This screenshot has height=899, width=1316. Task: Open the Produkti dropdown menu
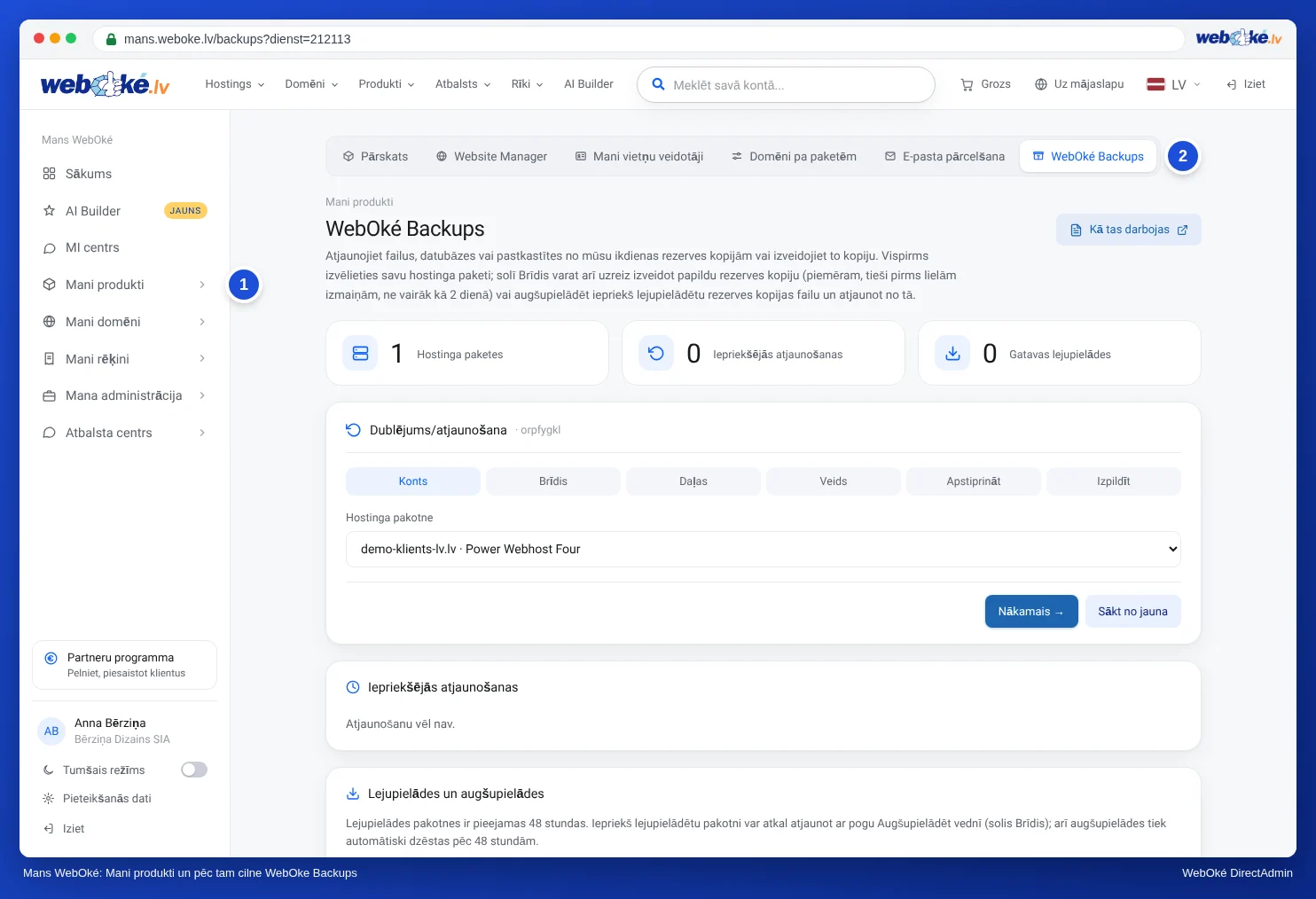387,84
